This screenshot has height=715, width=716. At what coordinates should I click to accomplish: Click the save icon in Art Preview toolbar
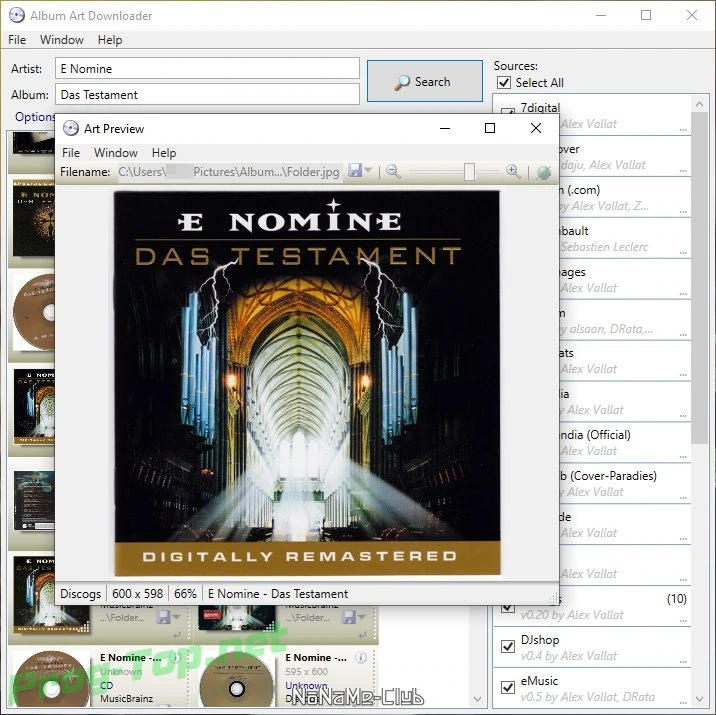(x=355, y=171)
